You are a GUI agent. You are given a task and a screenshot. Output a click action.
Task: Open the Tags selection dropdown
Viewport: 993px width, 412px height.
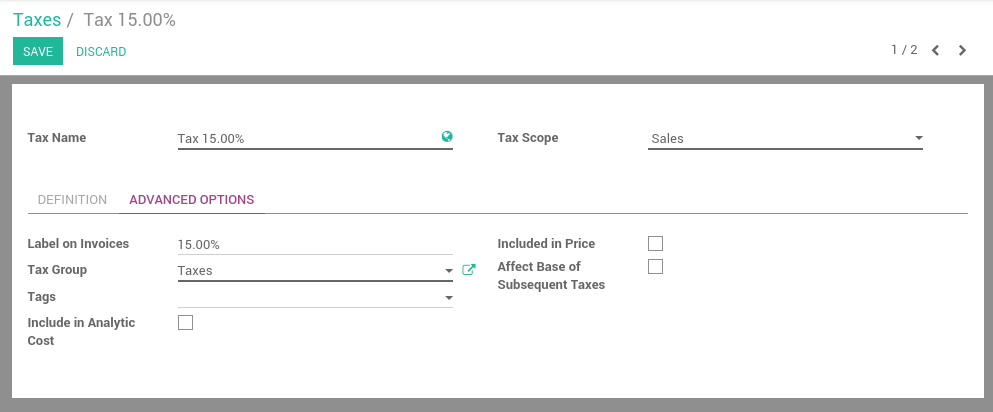(448, 298)
